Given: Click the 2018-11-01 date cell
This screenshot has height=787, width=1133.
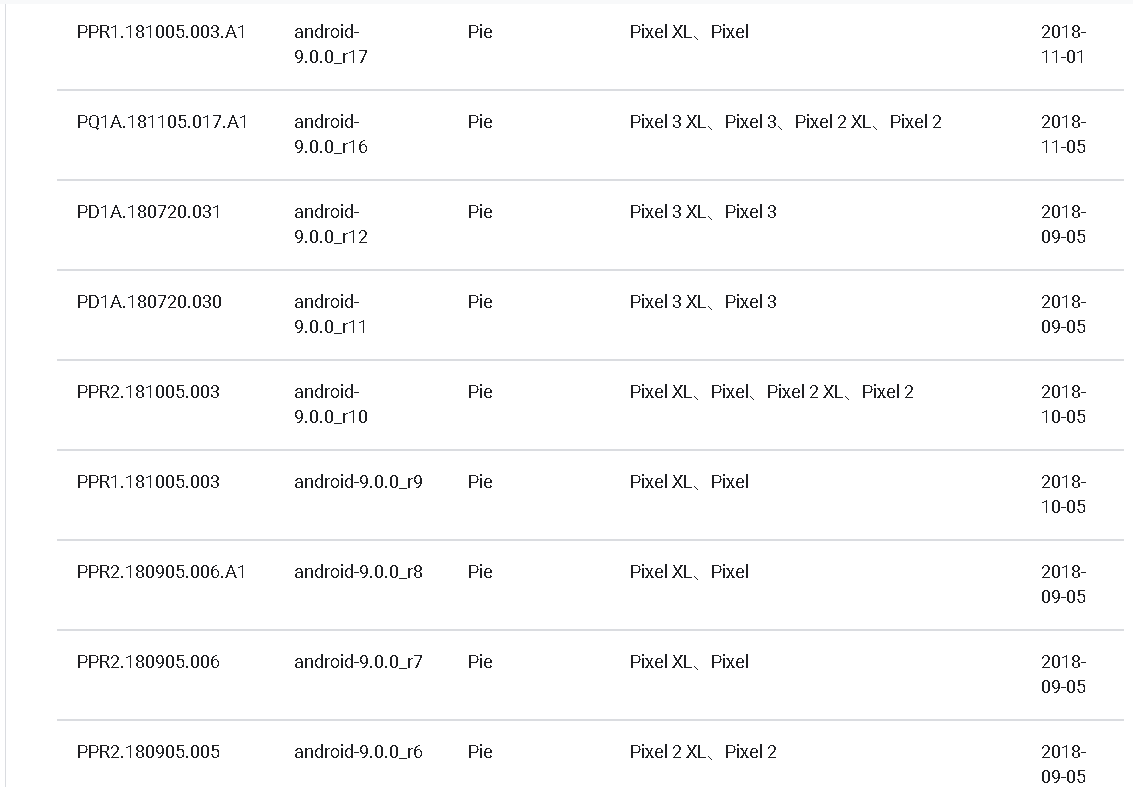Looking at the screenshot, I should pyautogui.click(x=1063, y=44).
